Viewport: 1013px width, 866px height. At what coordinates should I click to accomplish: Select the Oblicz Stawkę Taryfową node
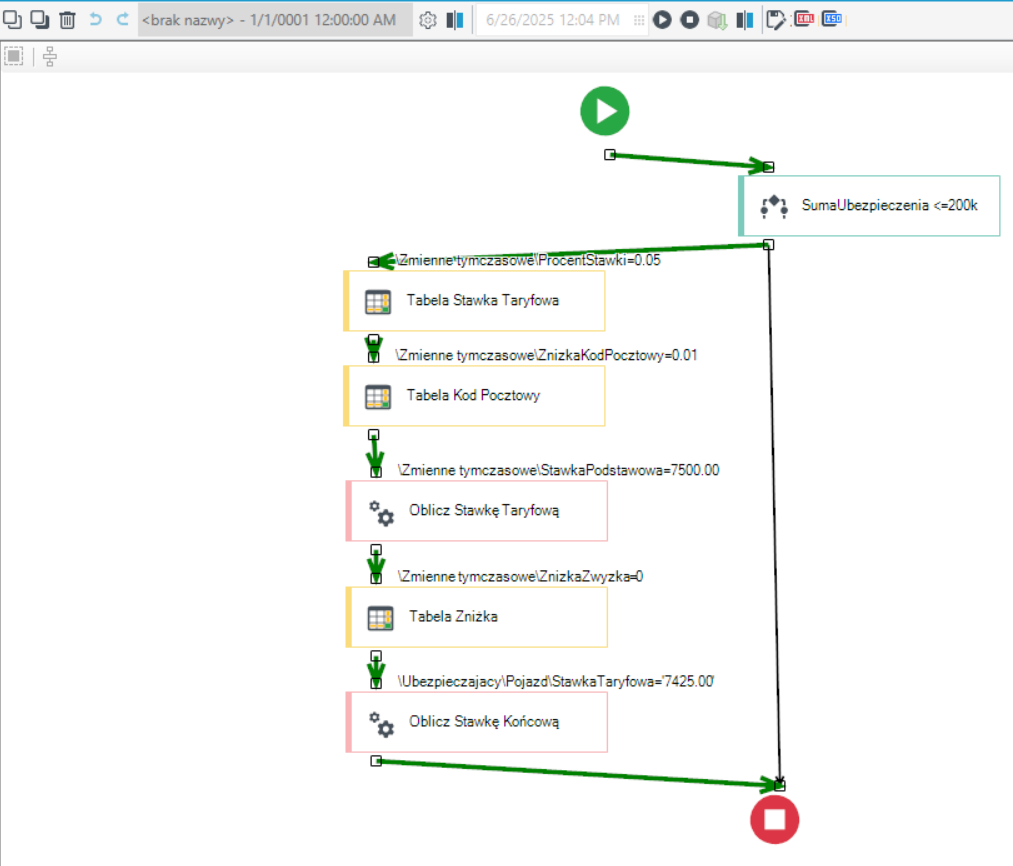(x=477, y=511)
